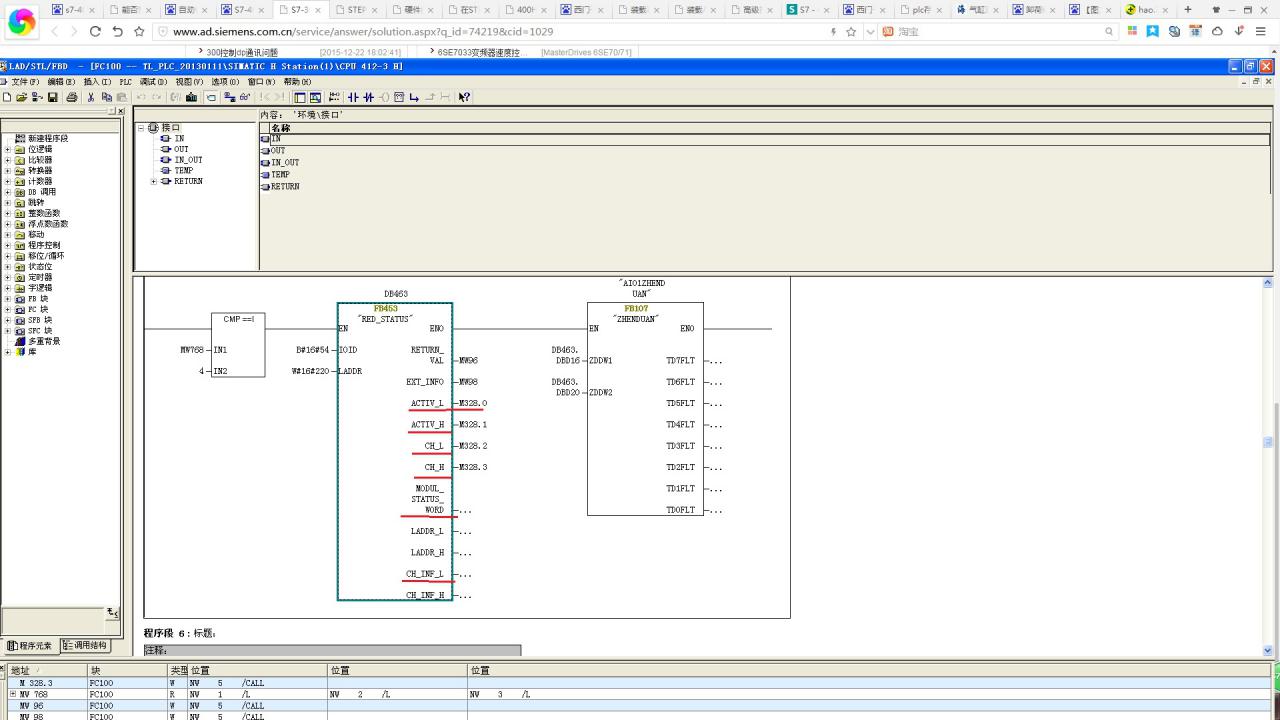The width and height of the screenshot is (1280, 720).
Task: Click the browser address bar URL
Action: 363,31
